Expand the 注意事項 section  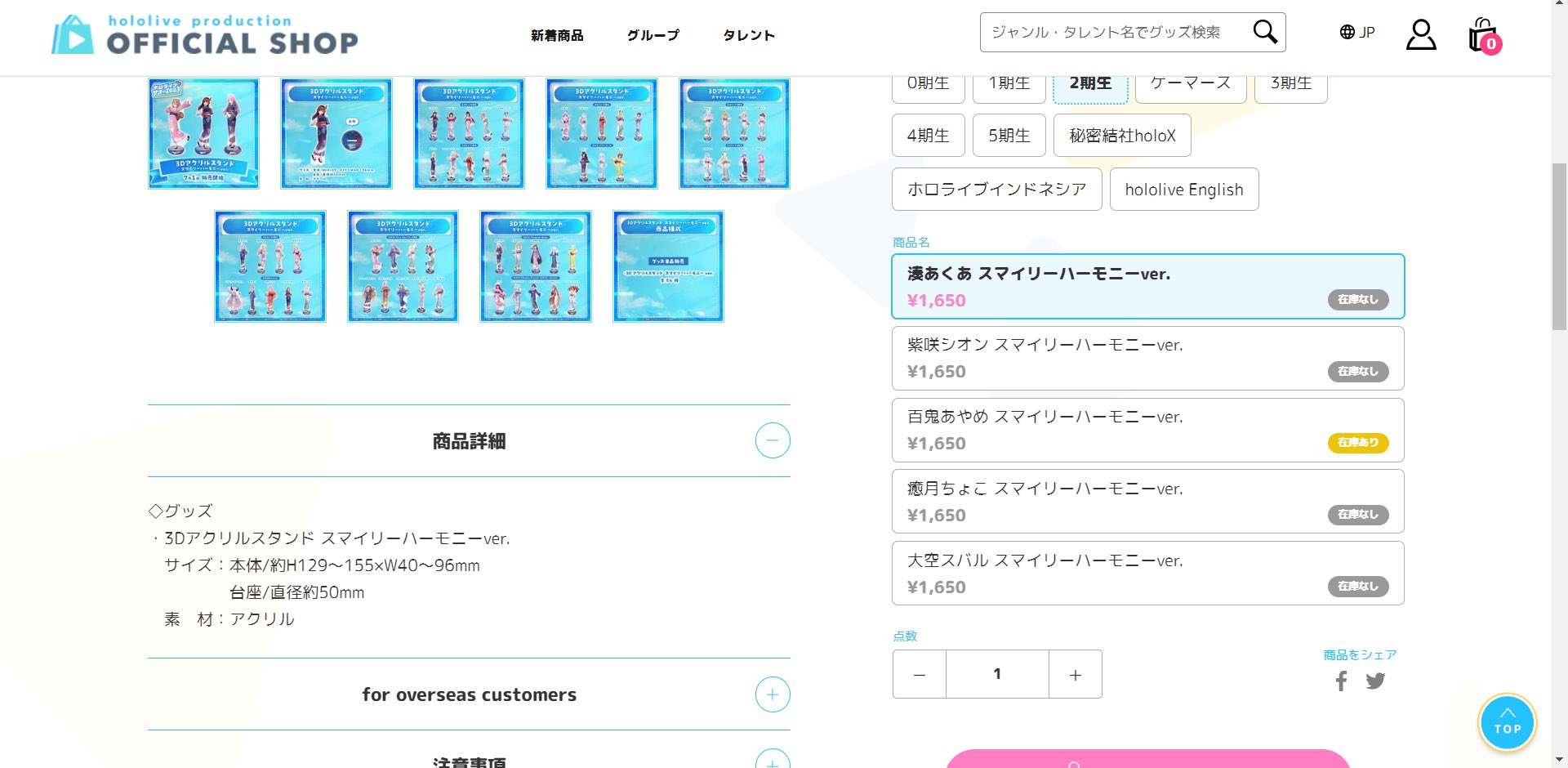[773, 760]
